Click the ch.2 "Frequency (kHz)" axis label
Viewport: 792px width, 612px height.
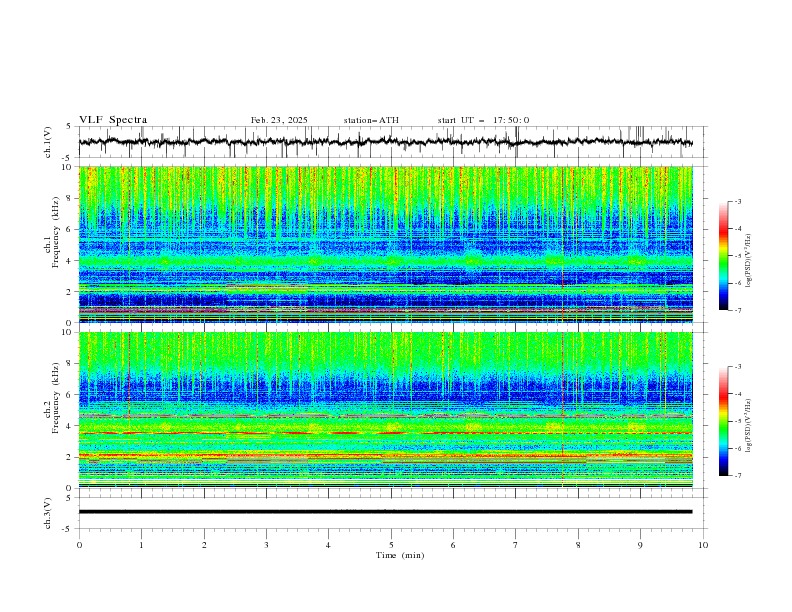click(56, 397)
